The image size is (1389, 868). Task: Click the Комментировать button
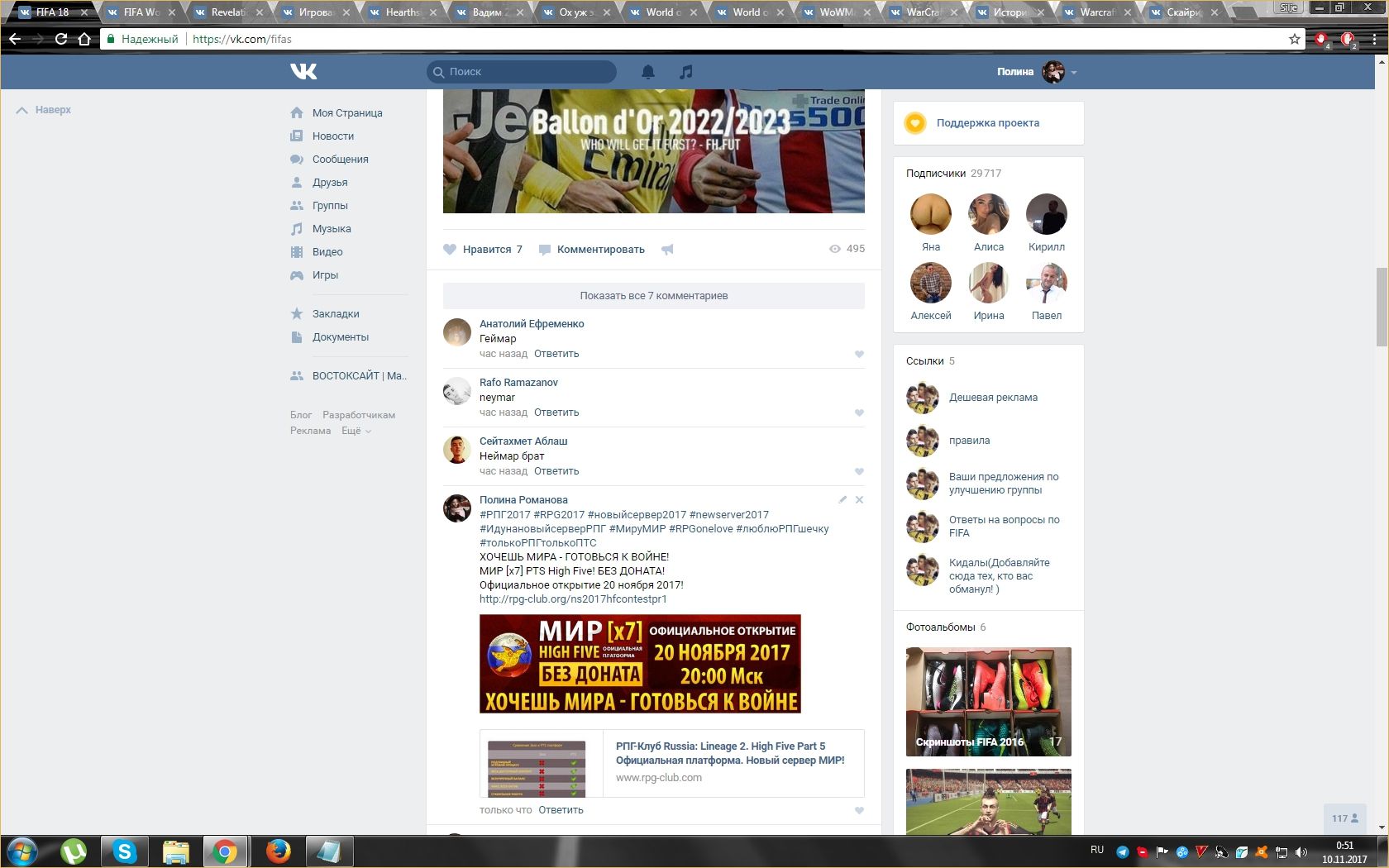tap(592, 250)
